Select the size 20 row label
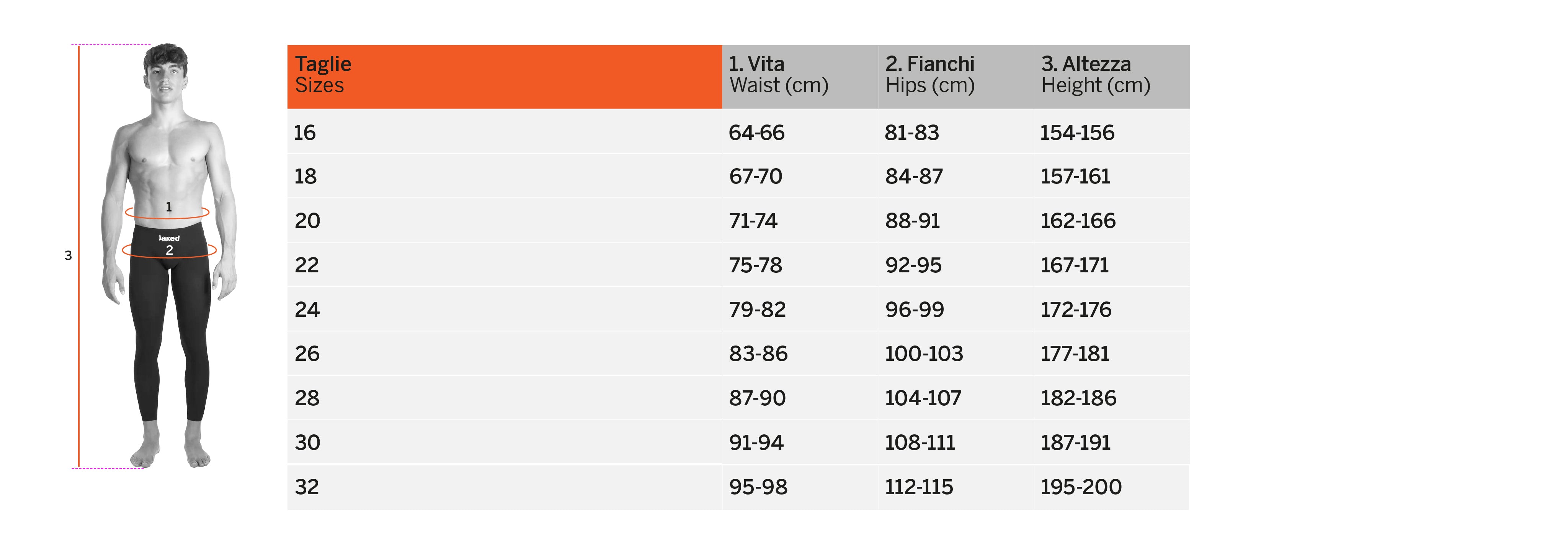This screenshot has height=547, width=1568. coord(307,221)
